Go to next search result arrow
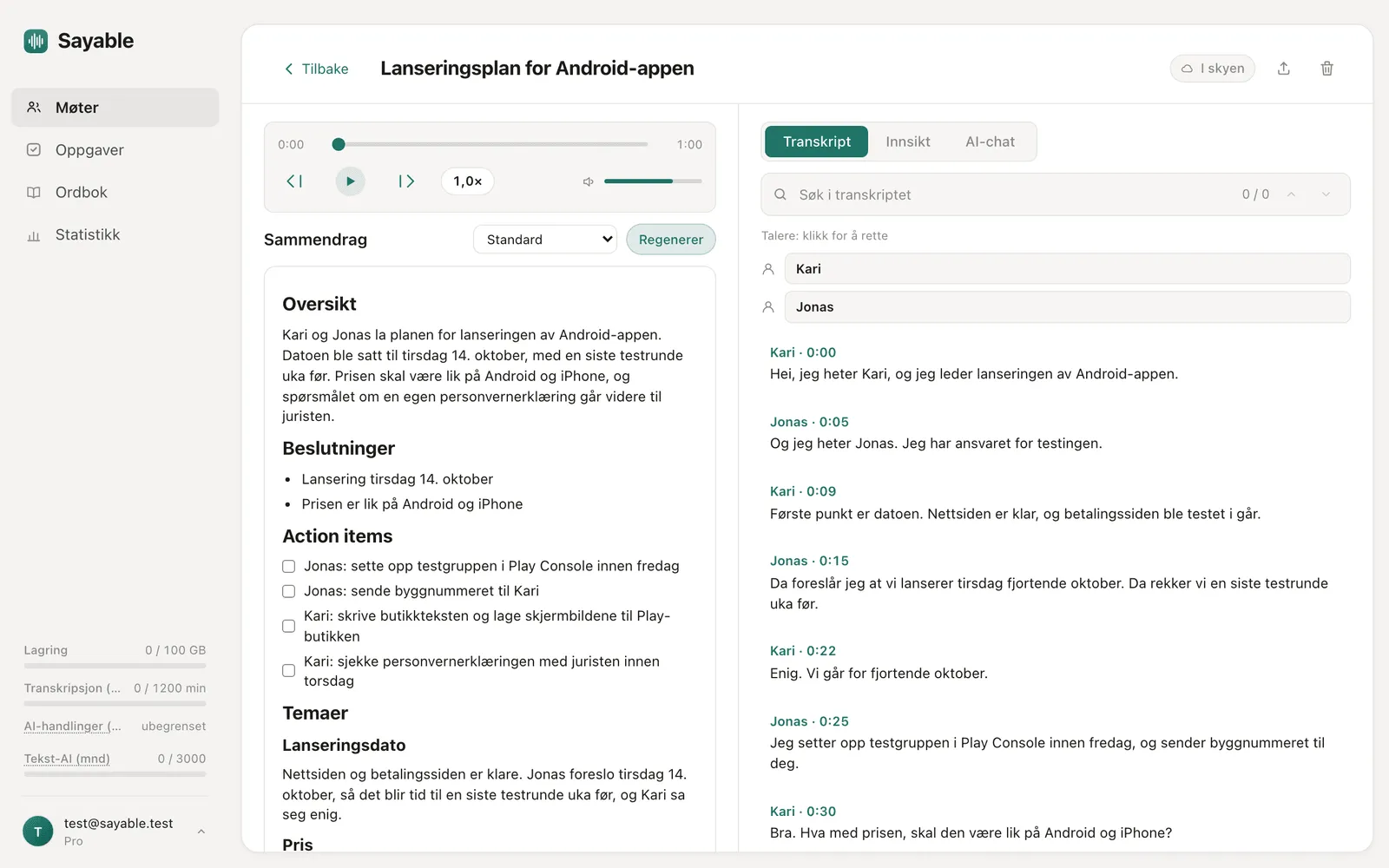Image resolution: width=1389 pixels, height=868 pixels. (x=1326, y=194)
